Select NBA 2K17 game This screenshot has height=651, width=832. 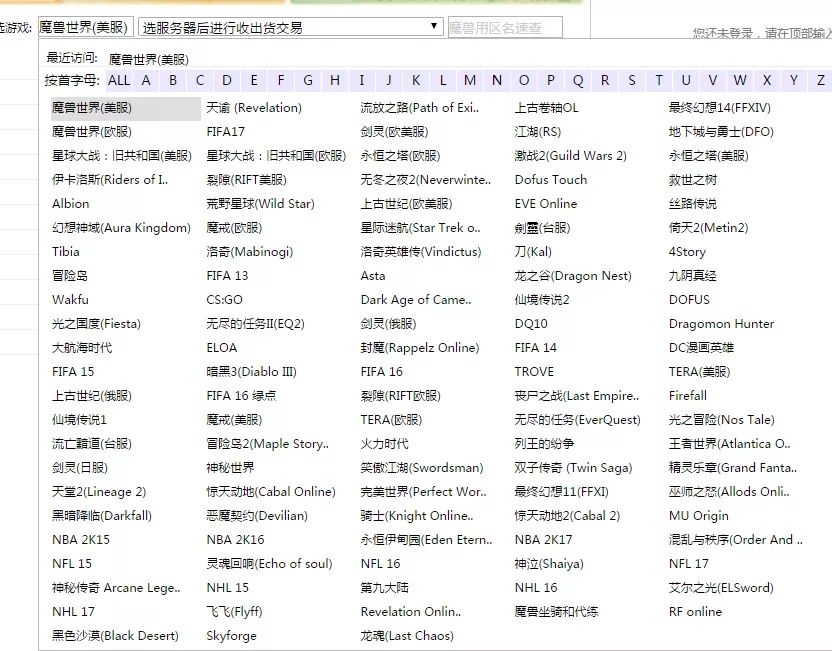click(543, 540)
